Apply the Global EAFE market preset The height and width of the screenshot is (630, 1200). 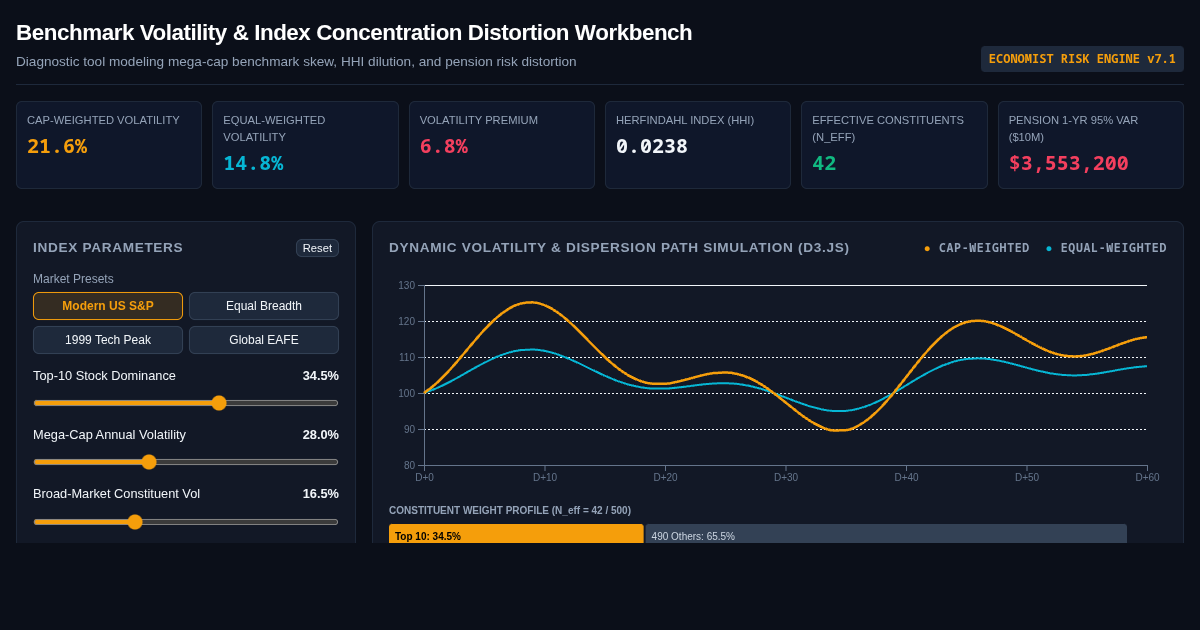tap(264, 340)
